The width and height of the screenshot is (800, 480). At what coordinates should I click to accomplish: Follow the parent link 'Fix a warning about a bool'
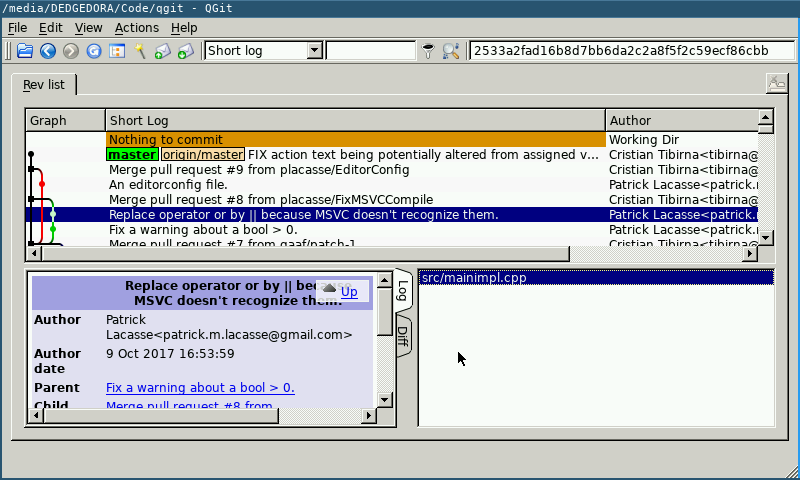coord(200,388)
